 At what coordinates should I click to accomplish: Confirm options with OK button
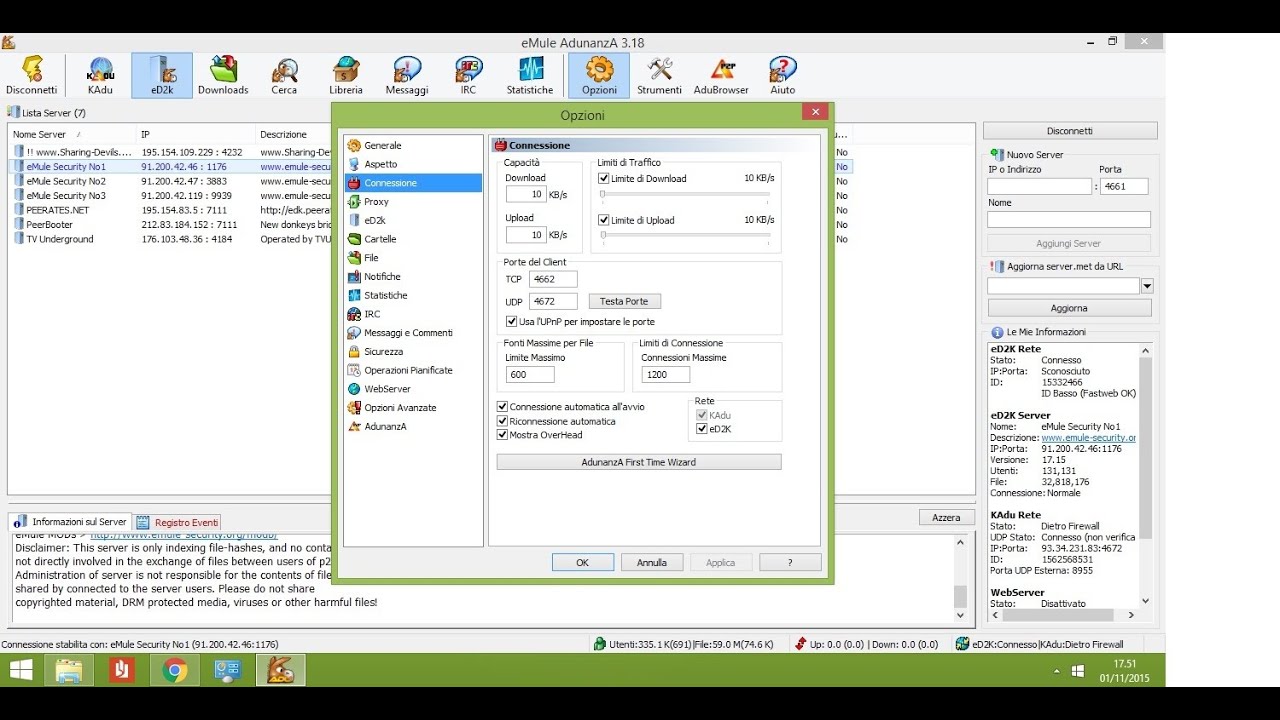pyautogui.click(x=583, y=562)
